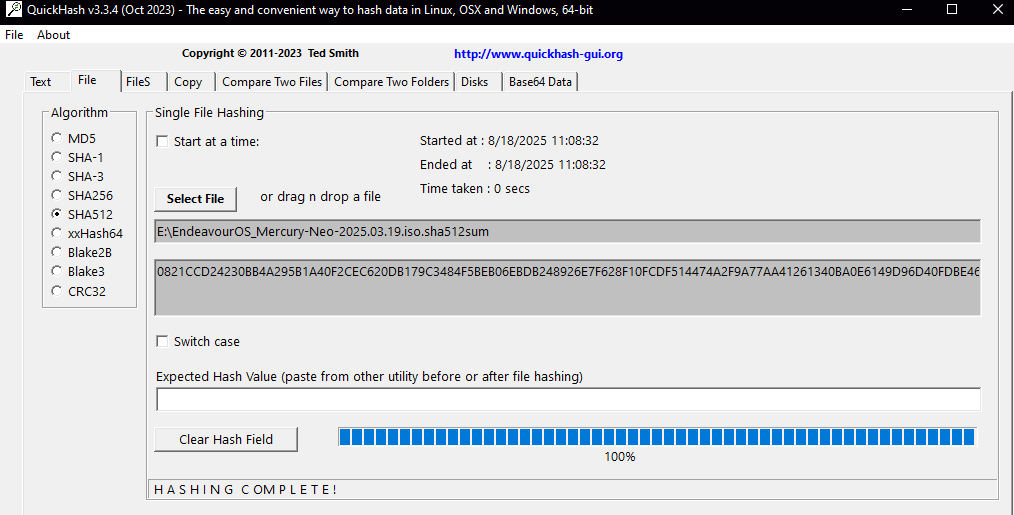Click the Clear Hash Field button
The height and width of the screenshot is (515, 1014).
[x=226, y=439]
